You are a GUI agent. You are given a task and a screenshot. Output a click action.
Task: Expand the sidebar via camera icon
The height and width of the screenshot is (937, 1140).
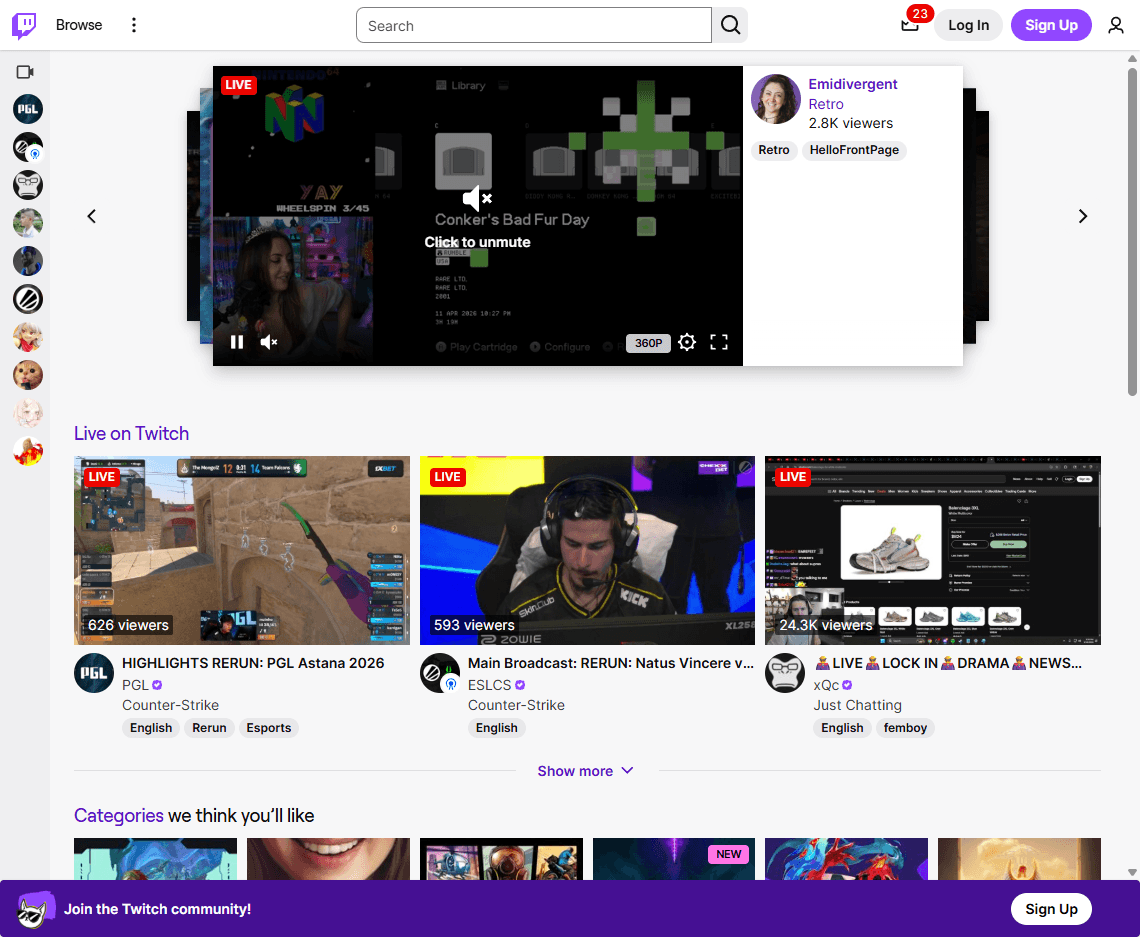tap(25, 71)
